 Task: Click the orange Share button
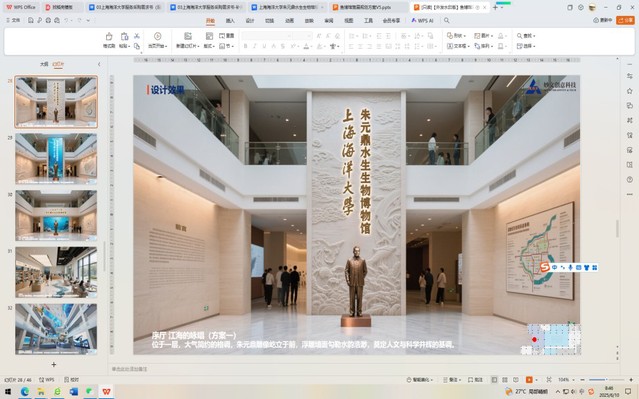[625, 20]
